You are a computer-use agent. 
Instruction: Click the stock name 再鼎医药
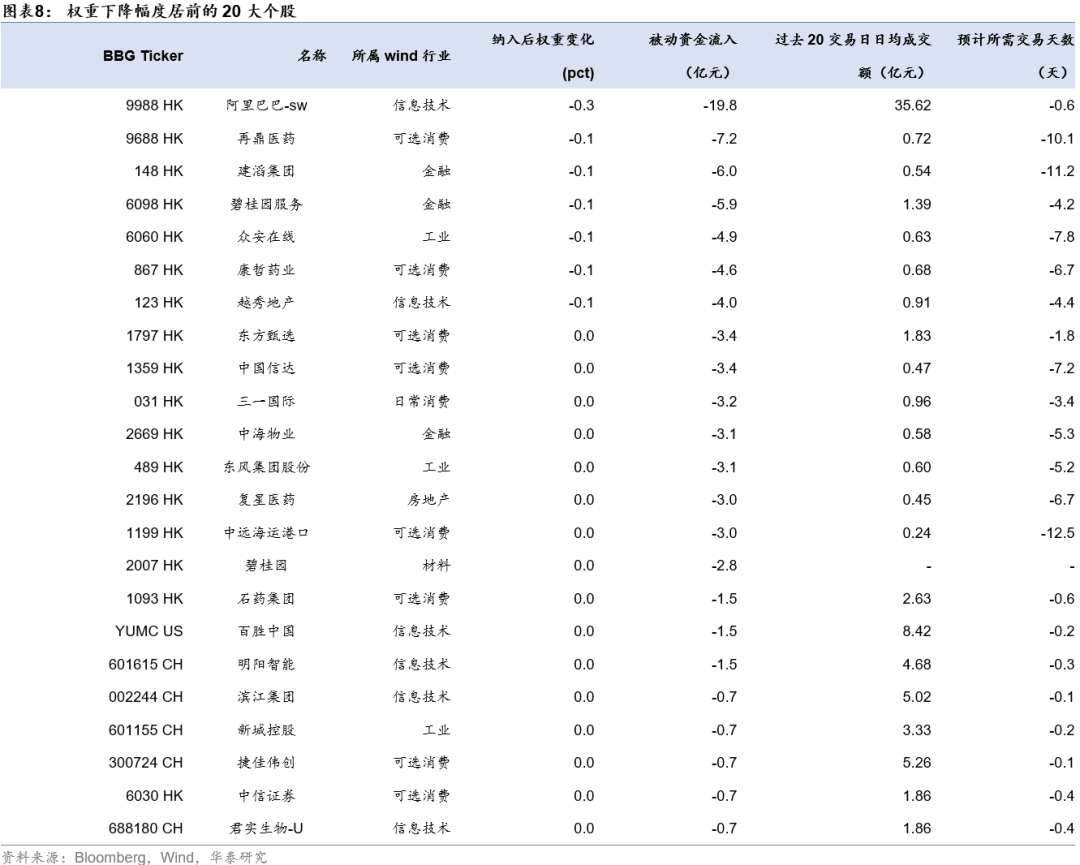pos(267,138)
